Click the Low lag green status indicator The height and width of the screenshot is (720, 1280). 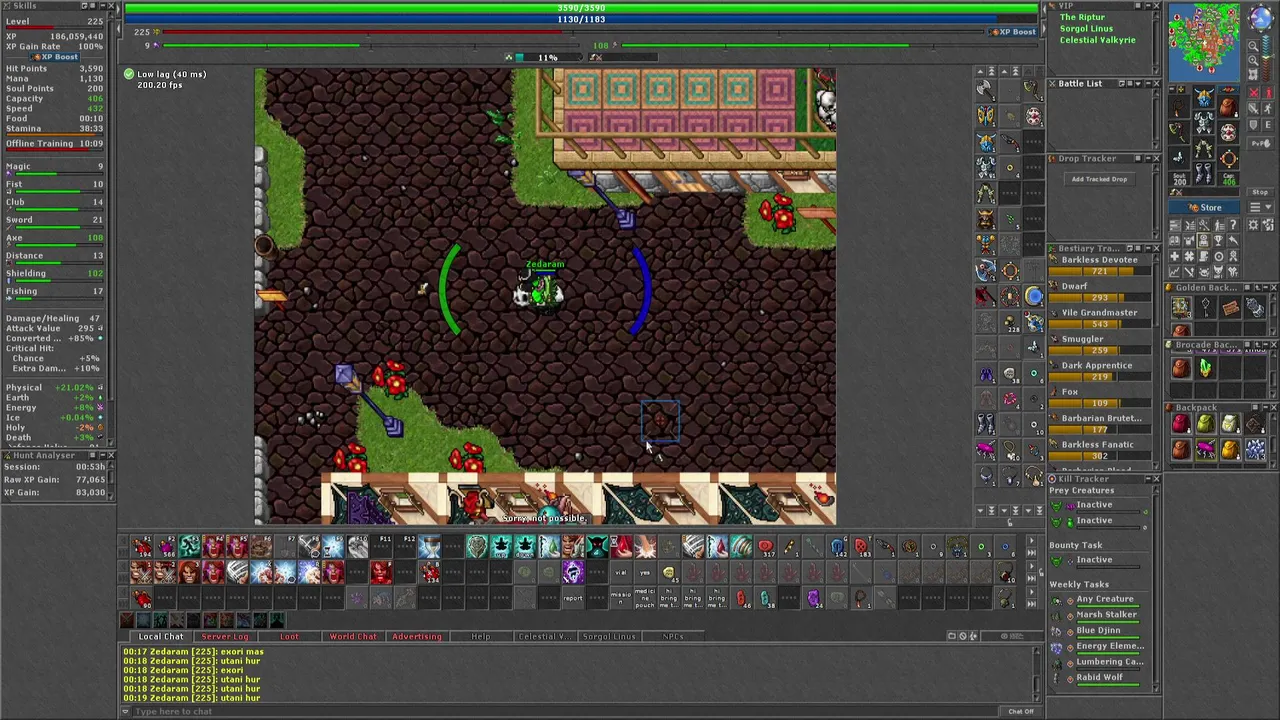coord(129,74)
